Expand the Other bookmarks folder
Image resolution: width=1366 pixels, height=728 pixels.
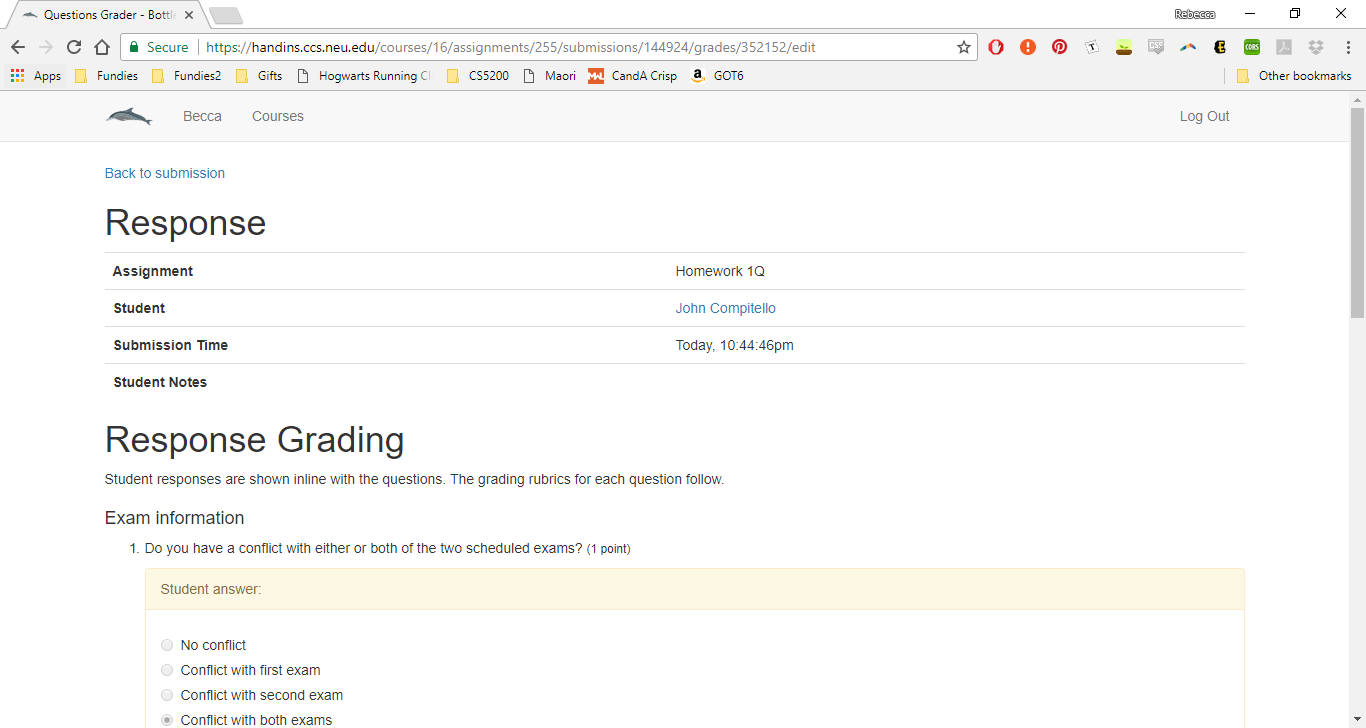[1293, 76]
